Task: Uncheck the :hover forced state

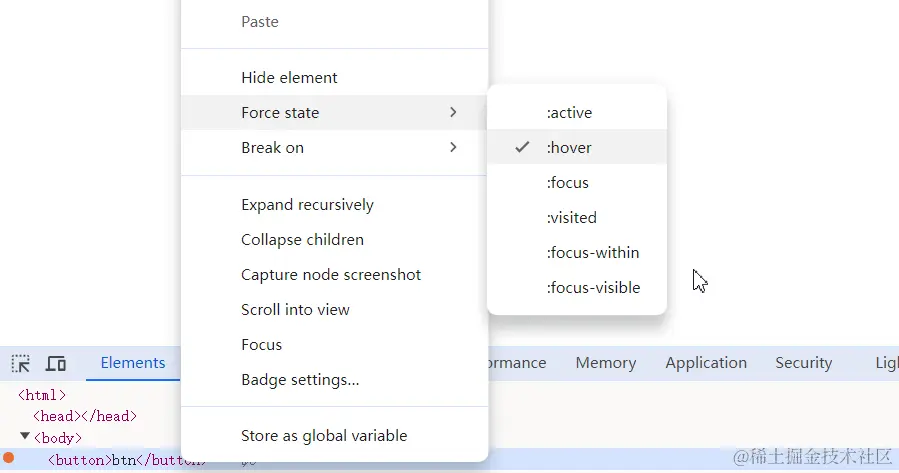Action: [x=569, y=148]
